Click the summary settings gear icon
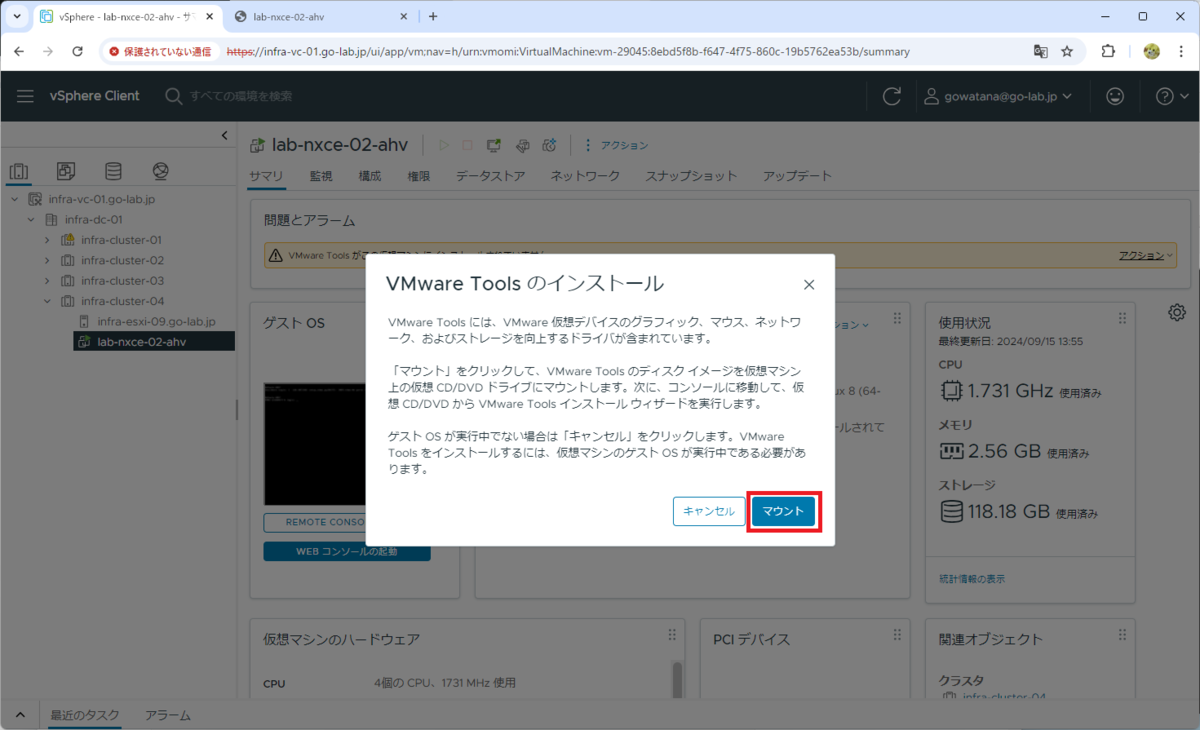The width and height of the screenshot is (1200, 730). click(1177, 313)
